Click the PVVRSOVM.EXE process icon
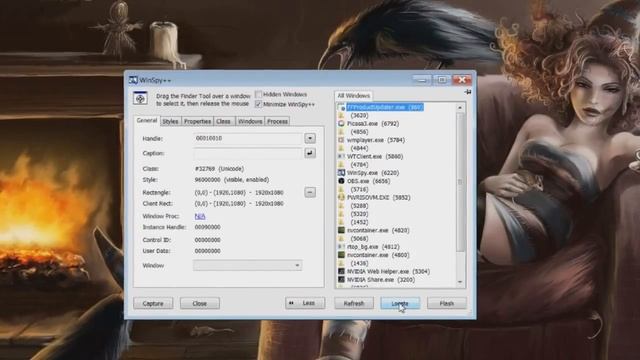 click(341, 197)
